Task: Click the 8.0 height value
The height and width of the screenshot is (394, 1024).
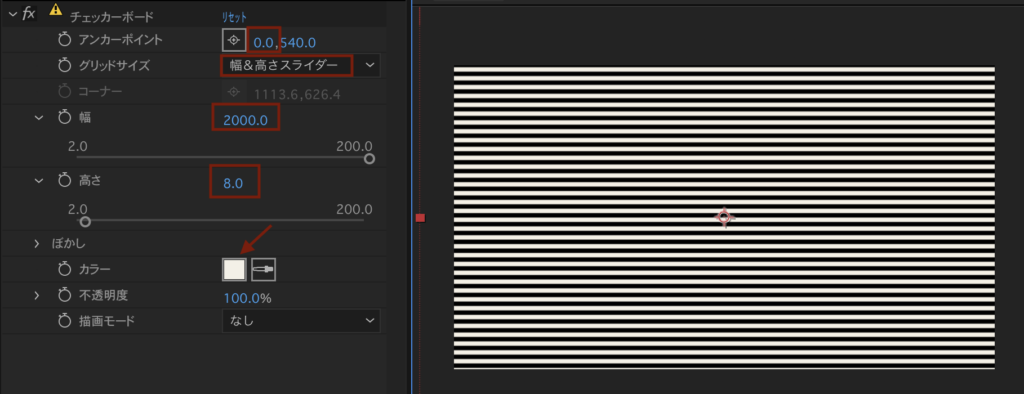Action: click(x=233, y=184)
